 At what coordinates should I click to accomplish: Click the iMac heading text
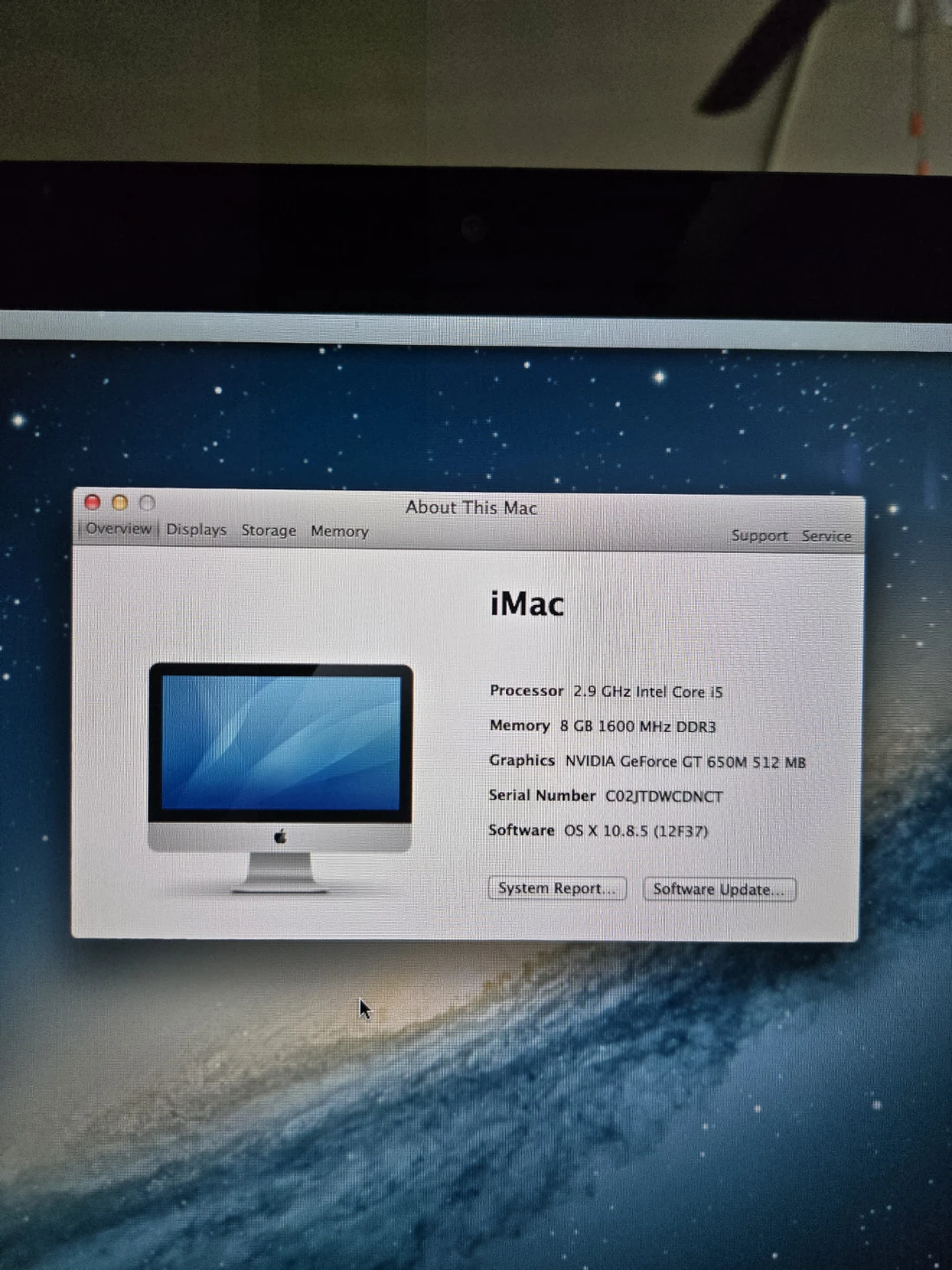[x=527, y=604]
